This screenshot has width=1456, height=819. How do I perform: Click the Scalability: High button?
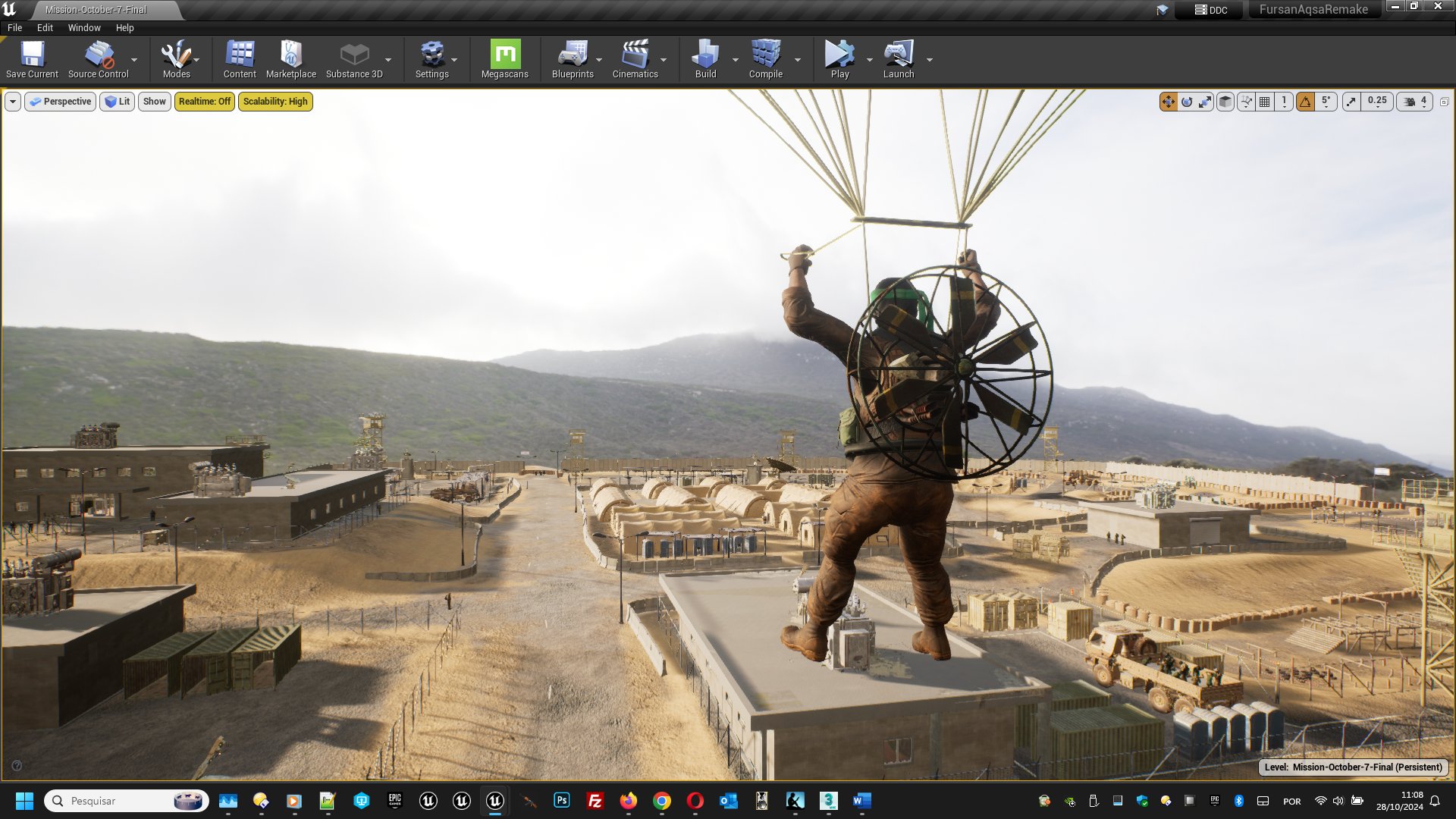[275, 102]
